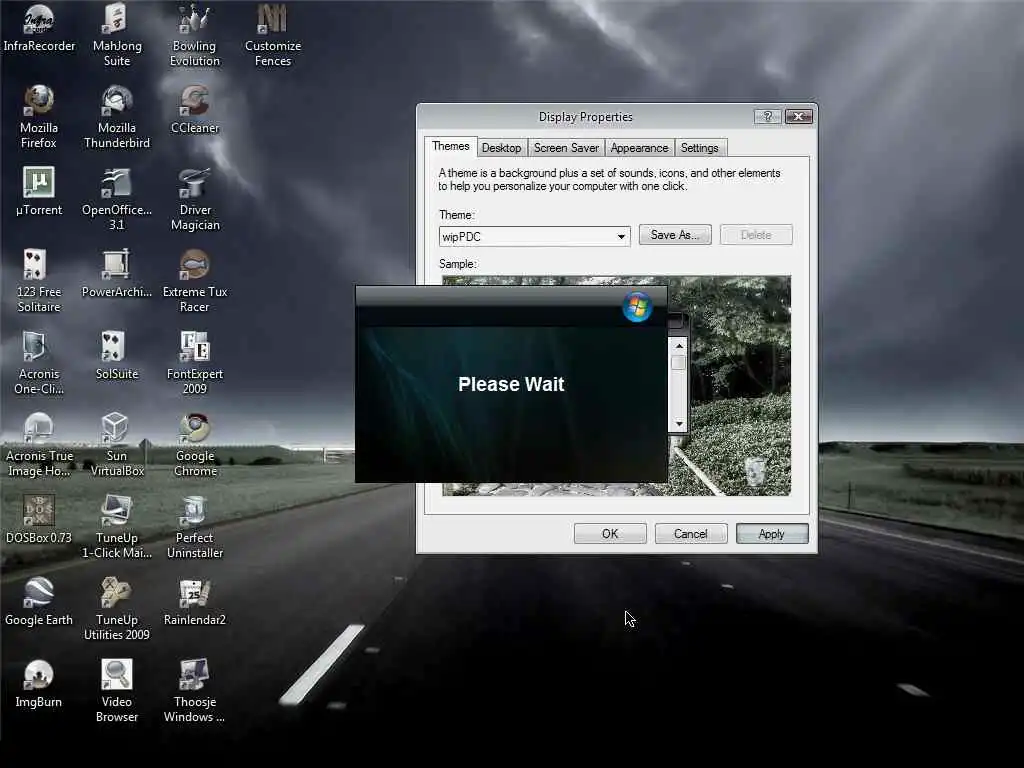
Task: Select the µTorrent desktop icon
Action: click(x=39, y=192)
